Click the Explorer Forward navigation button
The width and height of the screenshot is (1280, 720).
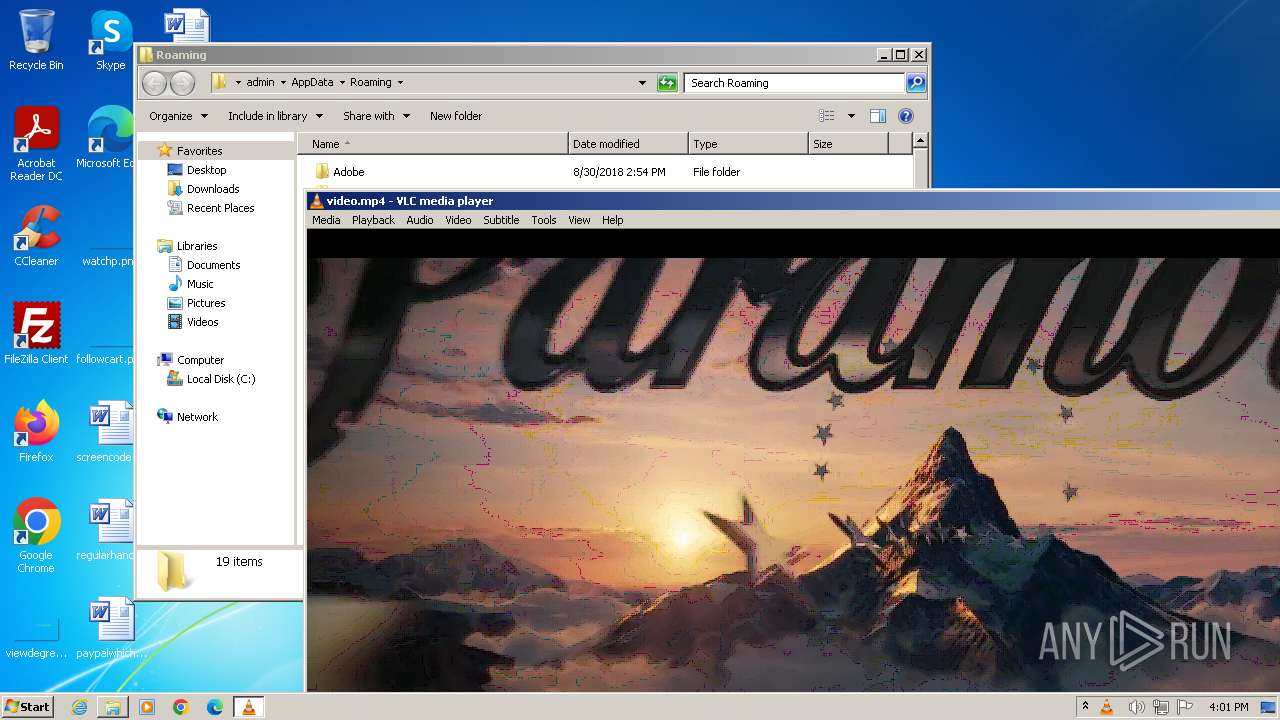click(x=182, y=83)
